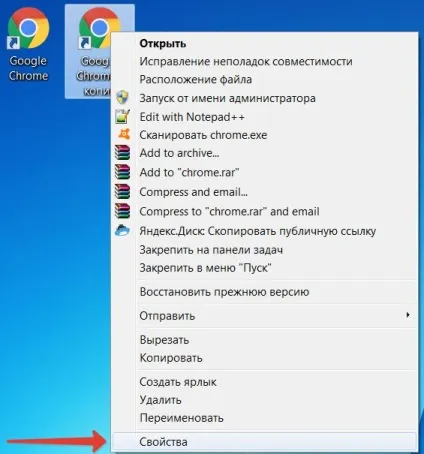This screenshot has height=454, width=424.
Task: Open Расположение файла
Action: (x=265, y=80)
